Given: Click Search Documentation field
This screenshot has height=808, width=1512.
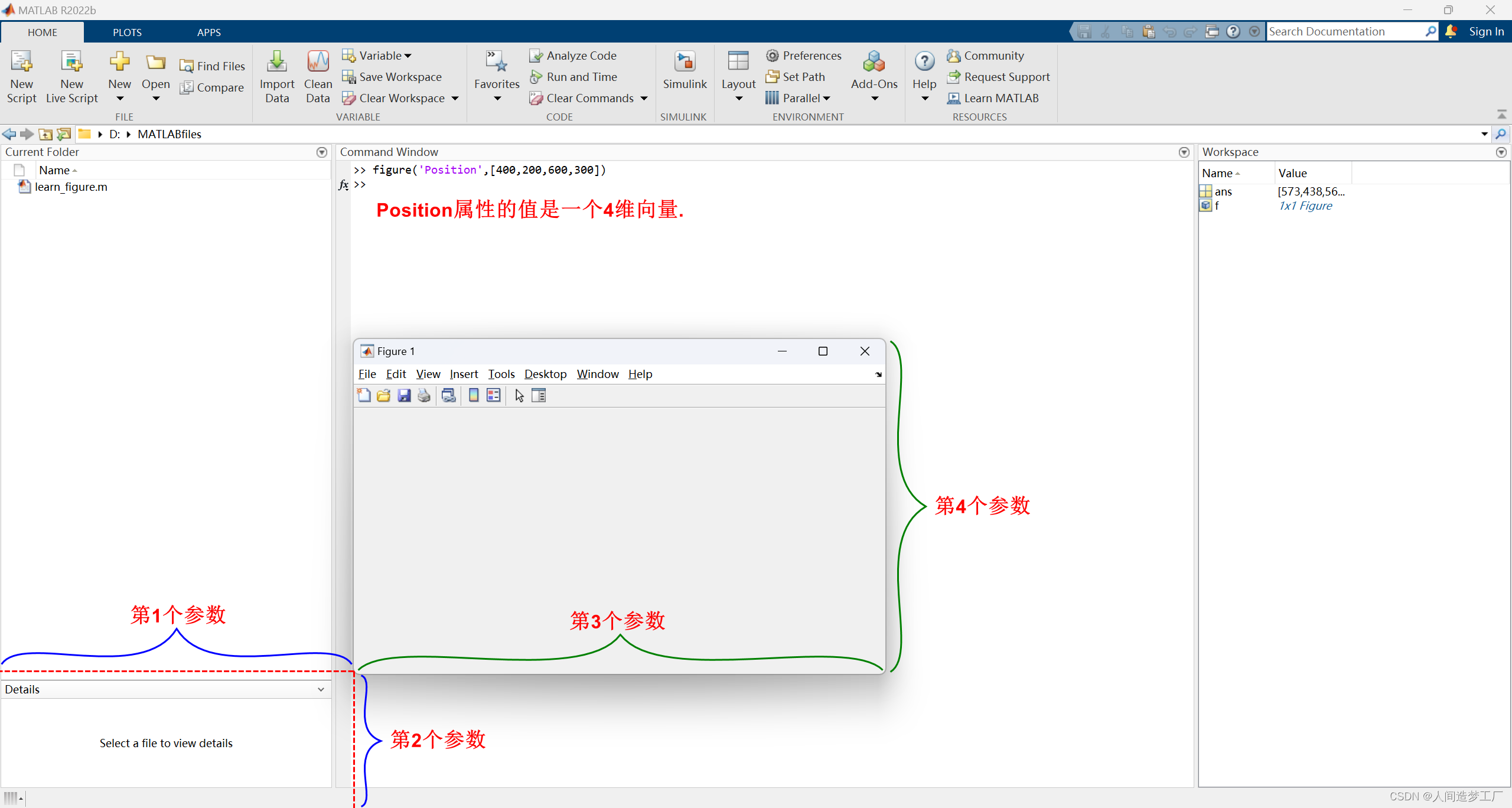Looking at the screenshot, I should 1346,31.
